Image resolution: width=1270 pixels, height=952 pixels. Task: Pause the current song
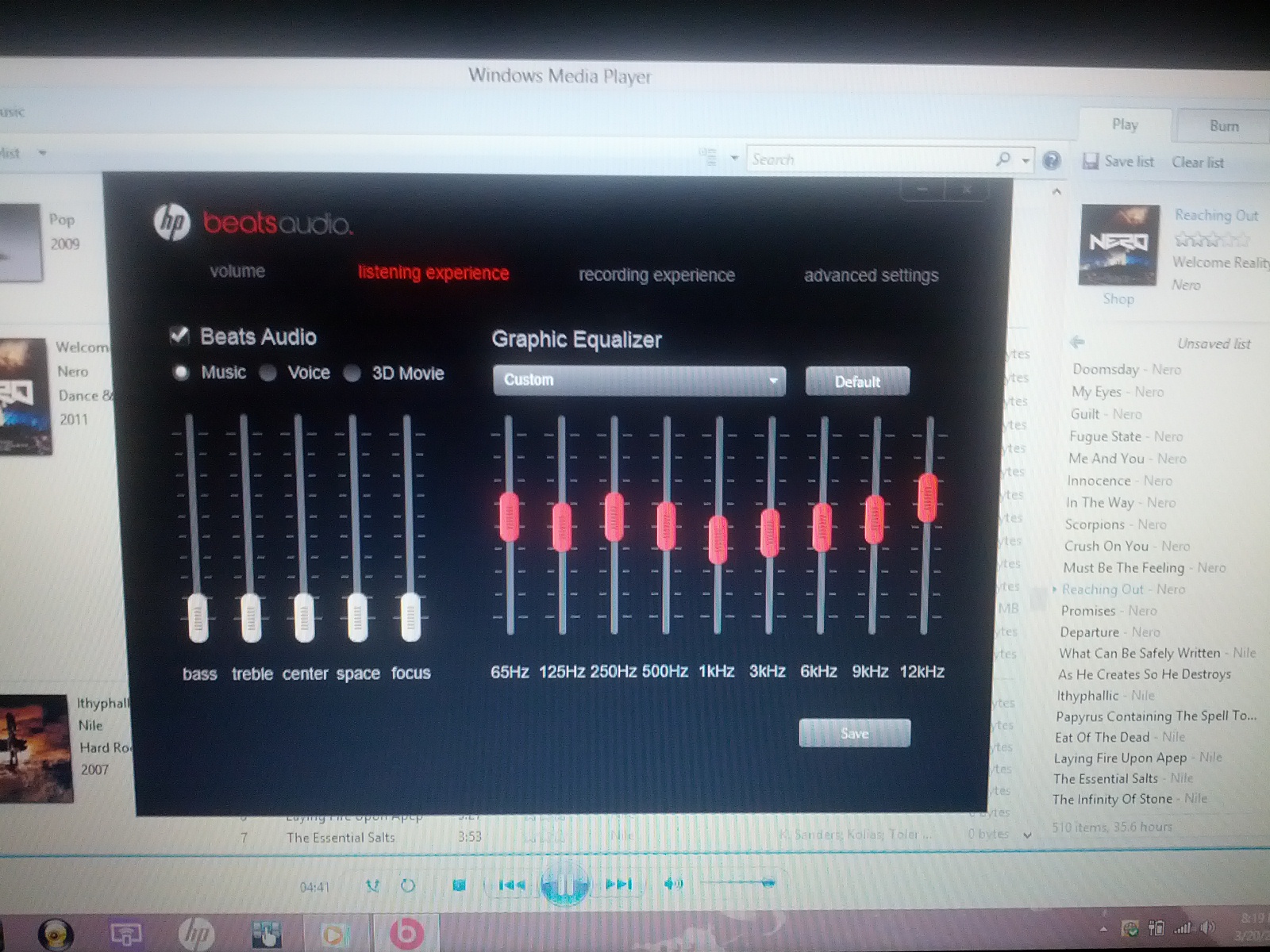click(x=564, y=885)
